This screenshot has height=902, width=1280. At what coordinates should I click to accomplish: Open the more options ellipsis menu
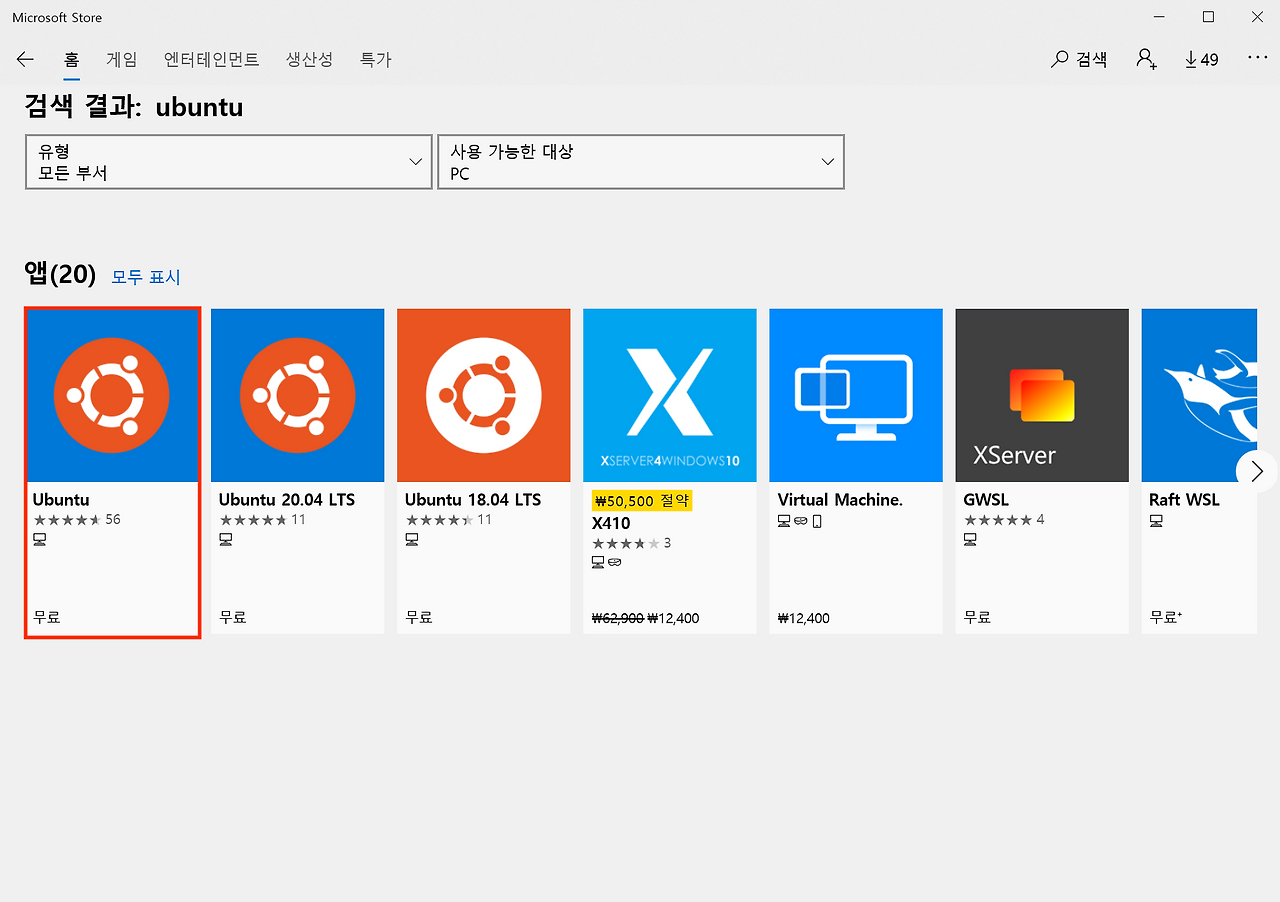(1257, 58)
